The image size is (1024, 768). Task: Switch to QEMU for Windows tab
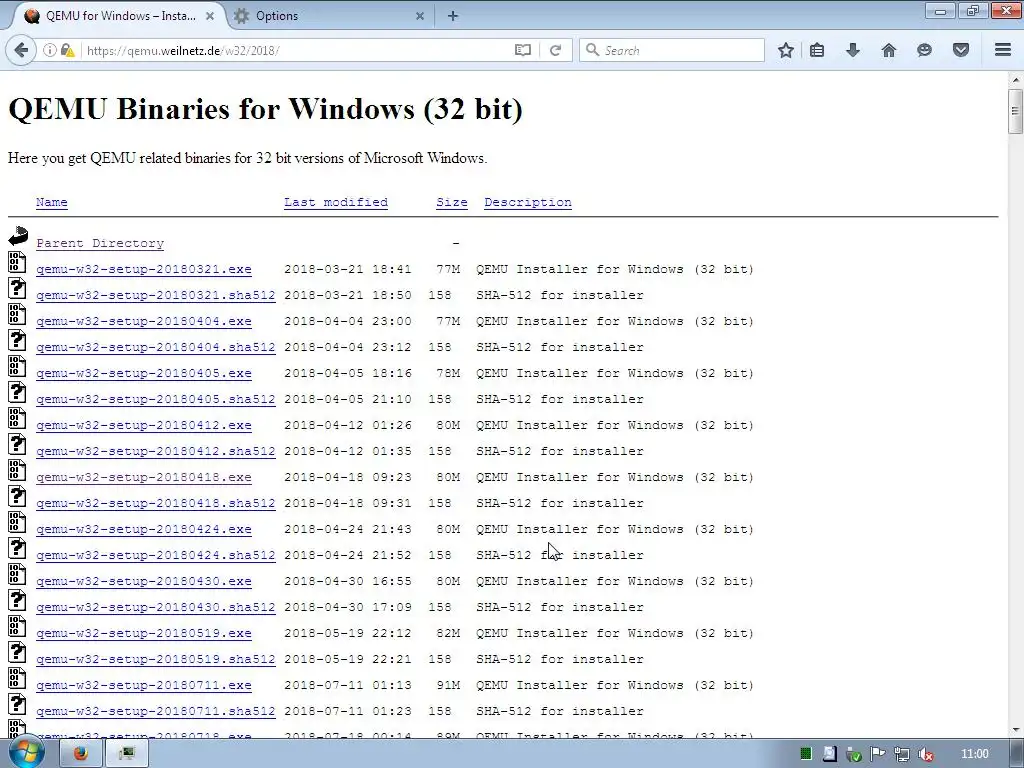pos(121,16)
